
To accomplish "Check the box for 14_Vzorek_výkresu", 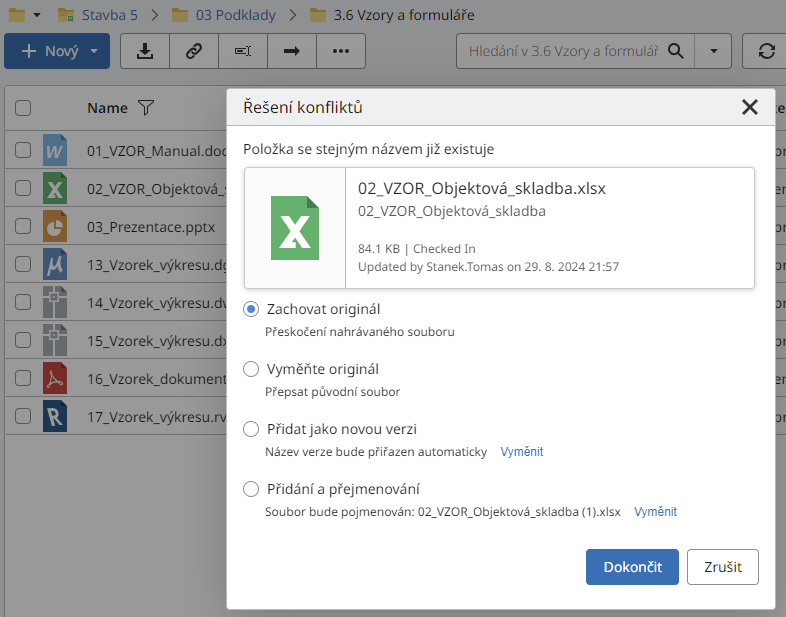I will (23, 302).
